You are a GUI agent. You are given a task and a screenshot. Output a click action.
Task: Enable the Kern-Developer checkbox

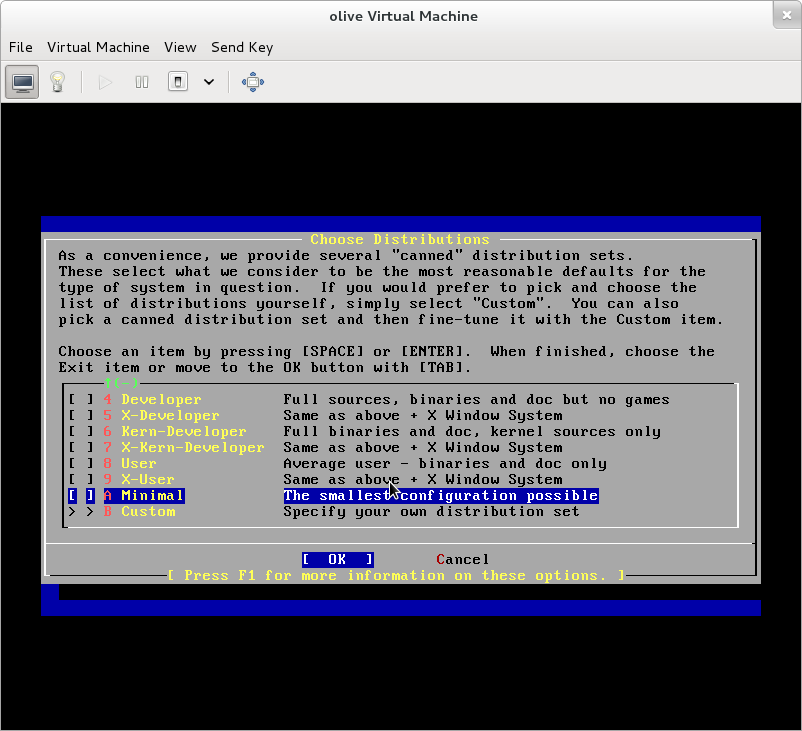[80, 432]
